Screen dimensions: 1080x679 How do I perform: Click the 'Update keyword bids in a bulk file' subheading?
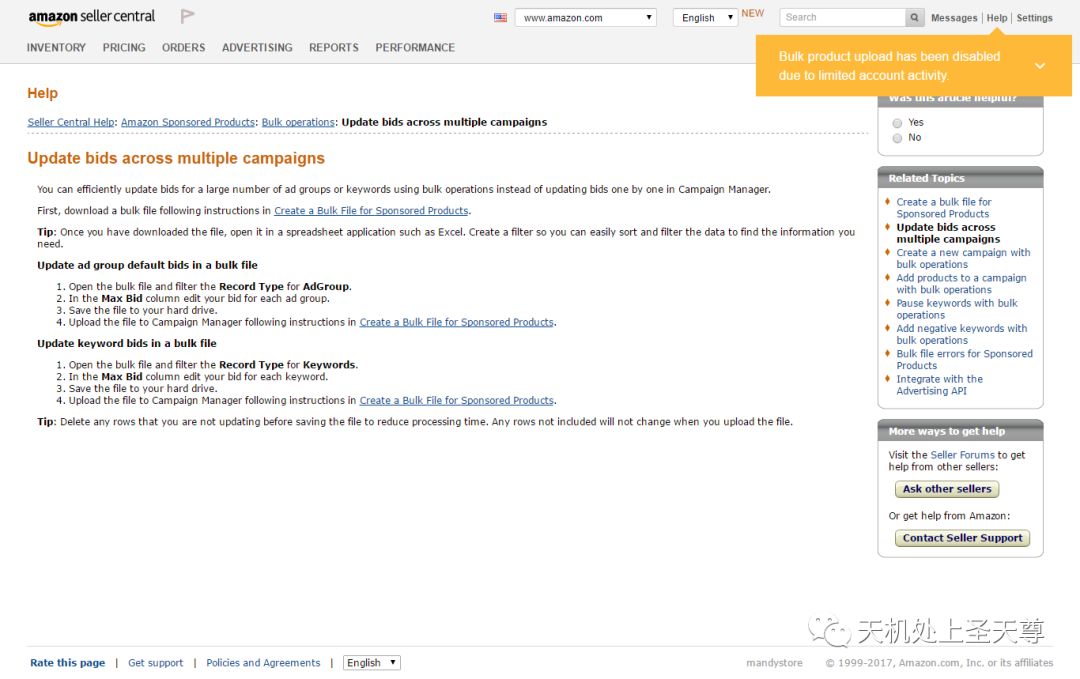127,344
